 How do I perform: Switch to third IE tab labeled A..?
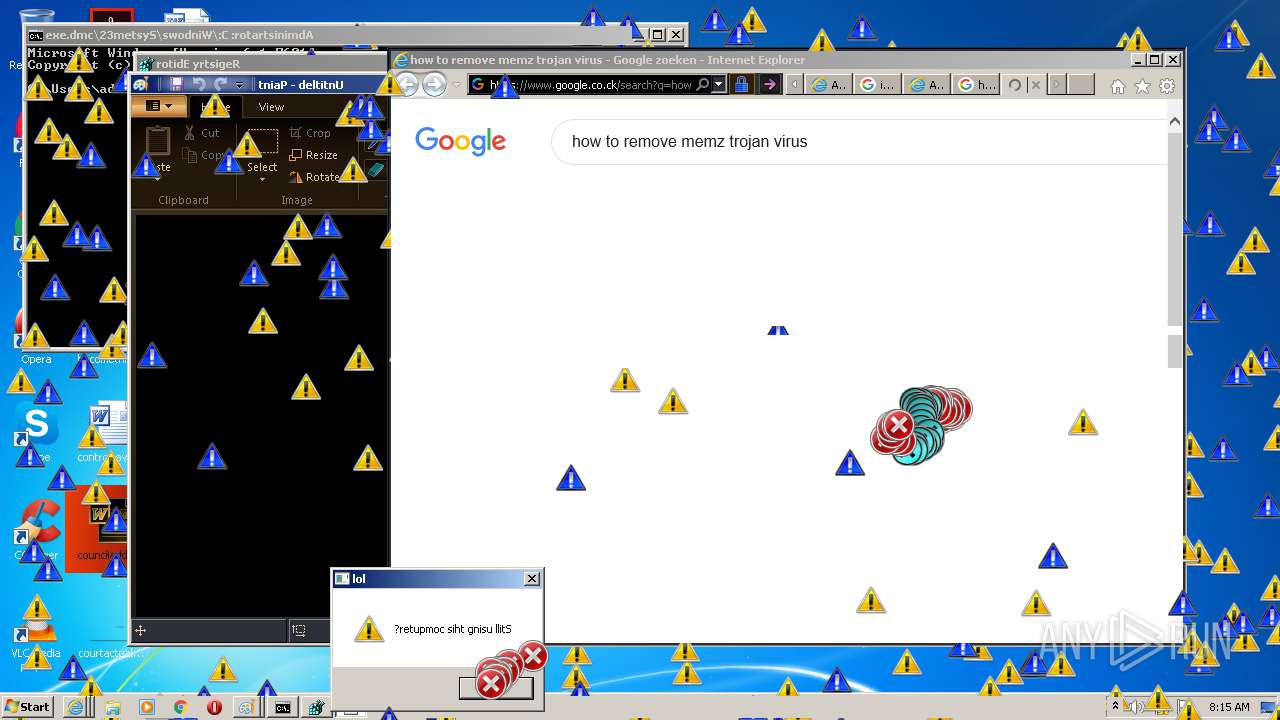tap(927, 85)
